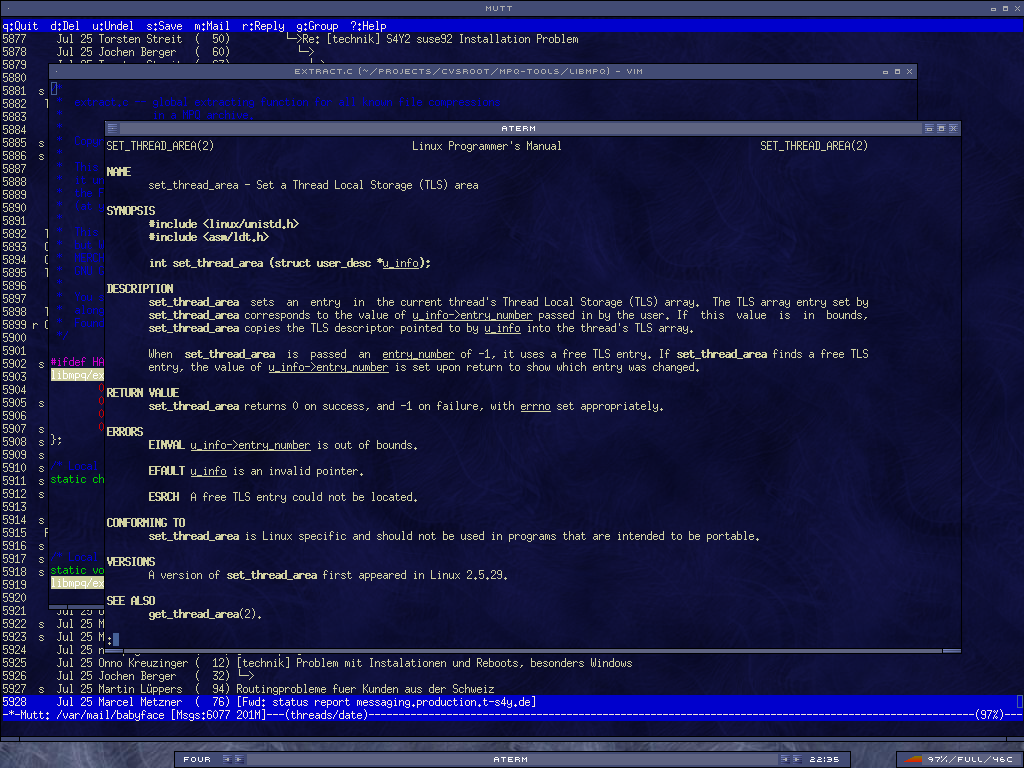Select Jochen Berger message with 60 lines
Image resolution: width=1024 pixels, height=768 pixels.
click(x=512, y=52)
